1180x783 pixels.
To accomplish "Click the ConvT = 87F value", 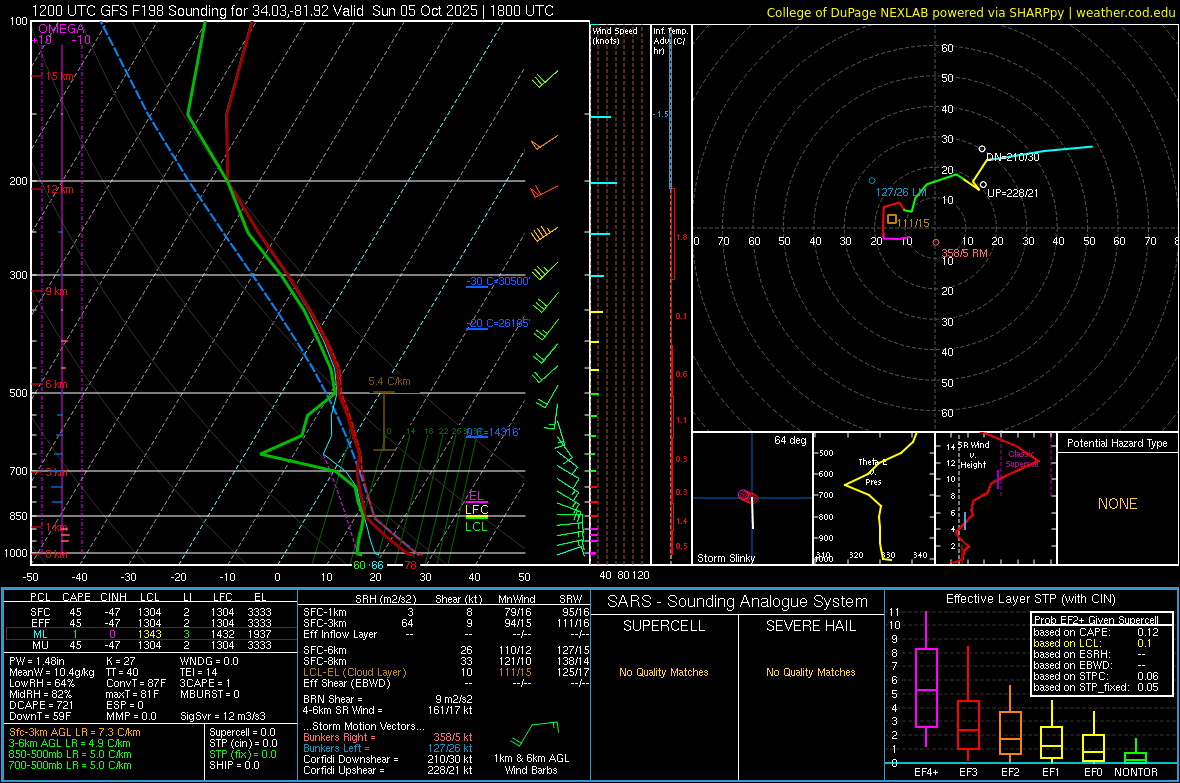I will pyautogui.click(x=135, y=684).
